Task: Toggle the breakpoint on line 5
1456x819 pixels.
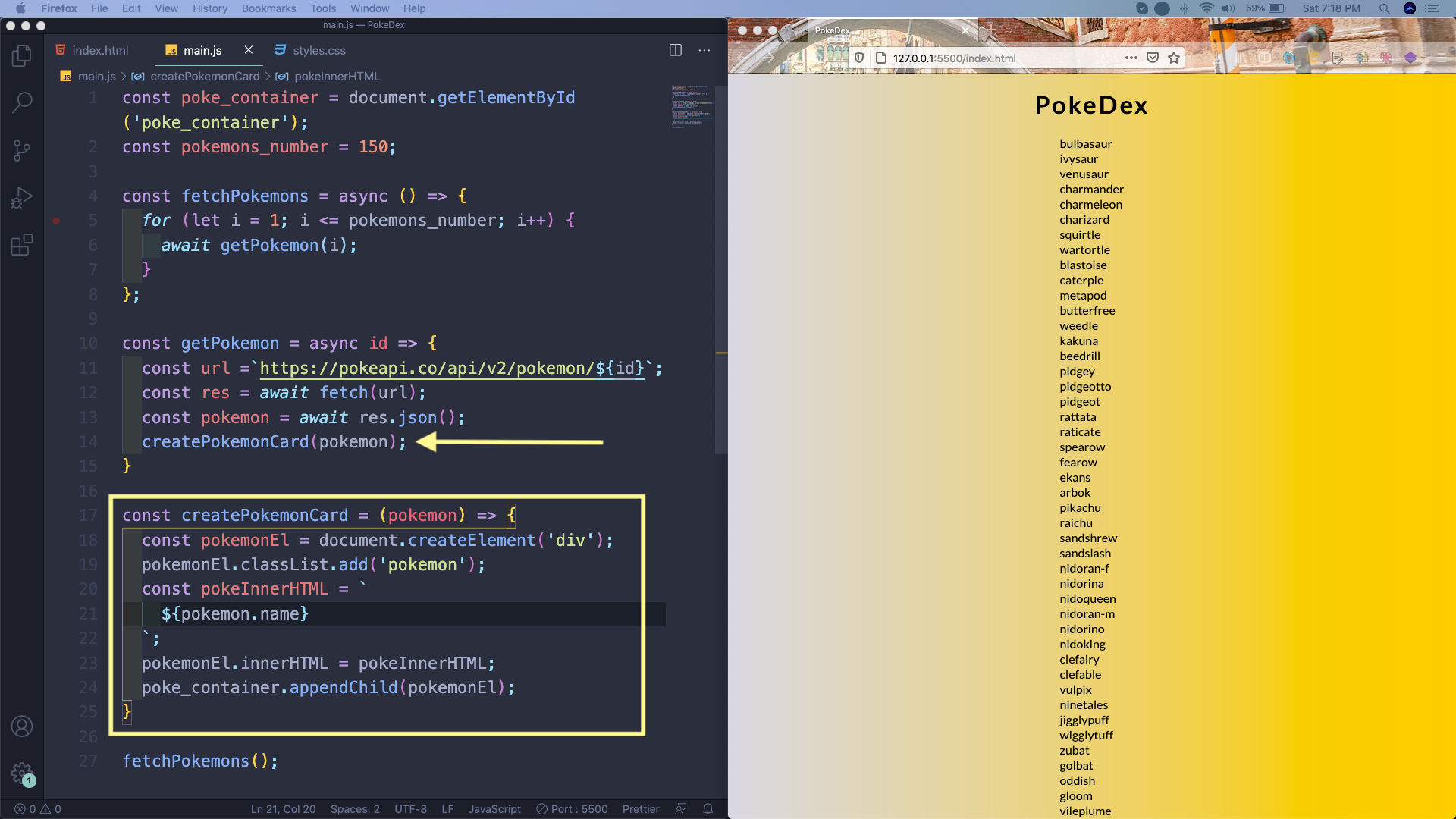Action: coord(56,221)
